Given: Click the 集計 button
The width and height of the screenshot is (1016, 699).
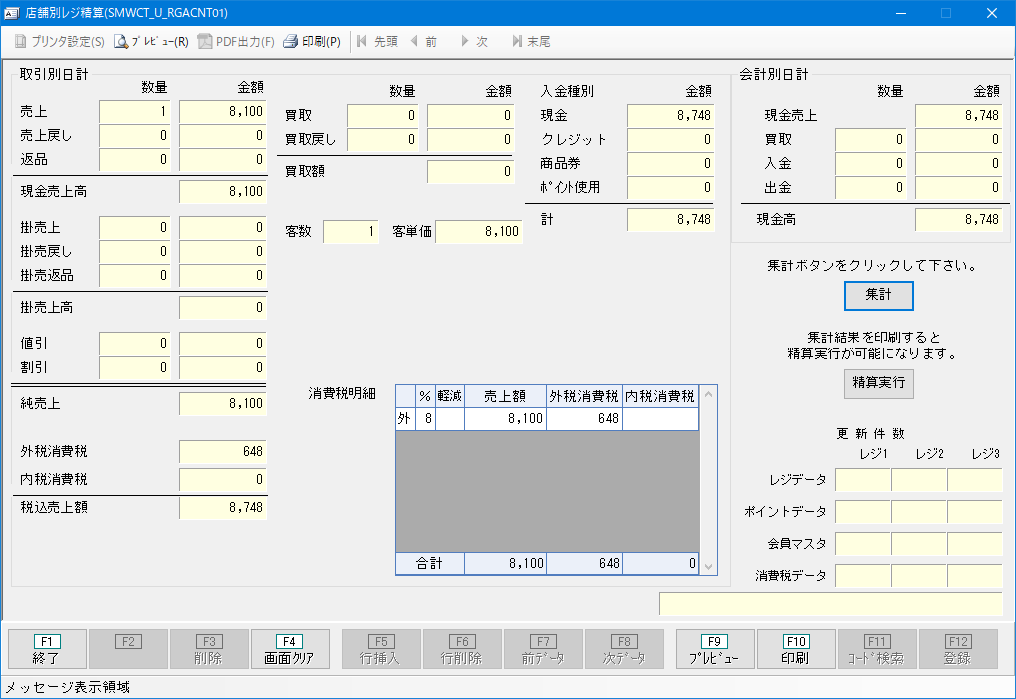Looking at the screenshot, I should click(878, 296).
